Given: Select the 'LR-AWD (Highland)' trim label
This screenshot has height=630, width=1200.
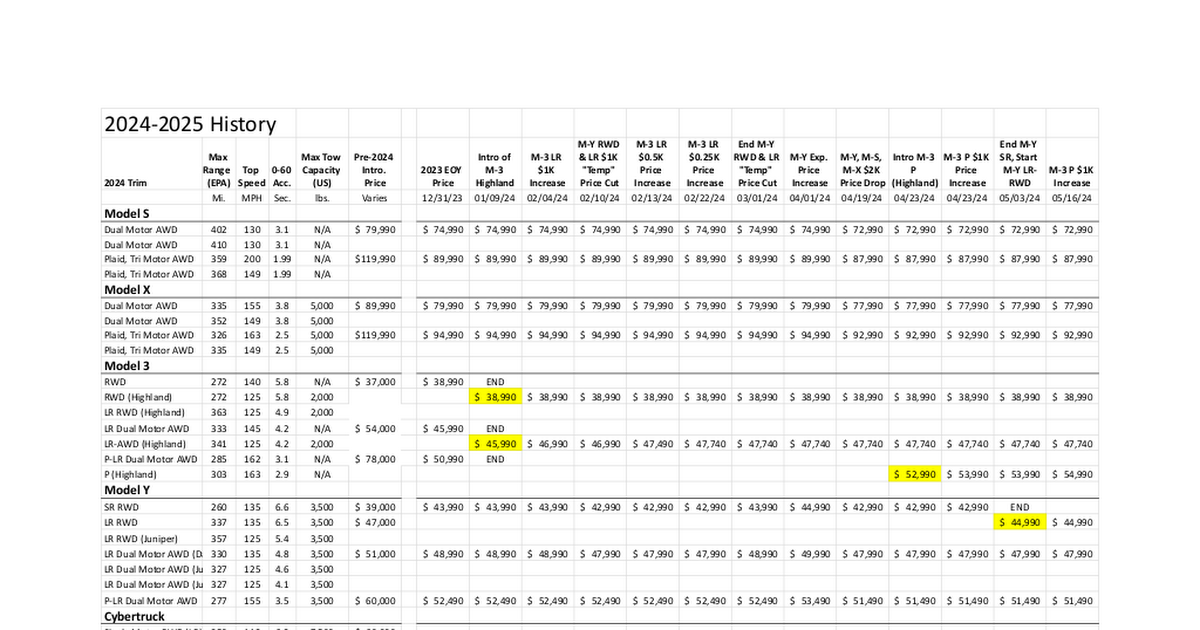Looking at the screenshot, I should click(x=145, y=444).
